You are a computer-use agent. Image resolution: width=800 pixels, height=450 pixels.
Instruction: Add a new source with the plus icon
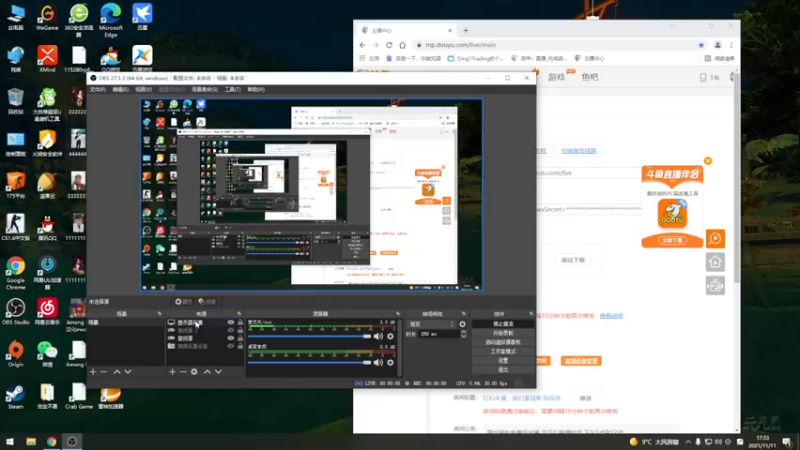172,372
